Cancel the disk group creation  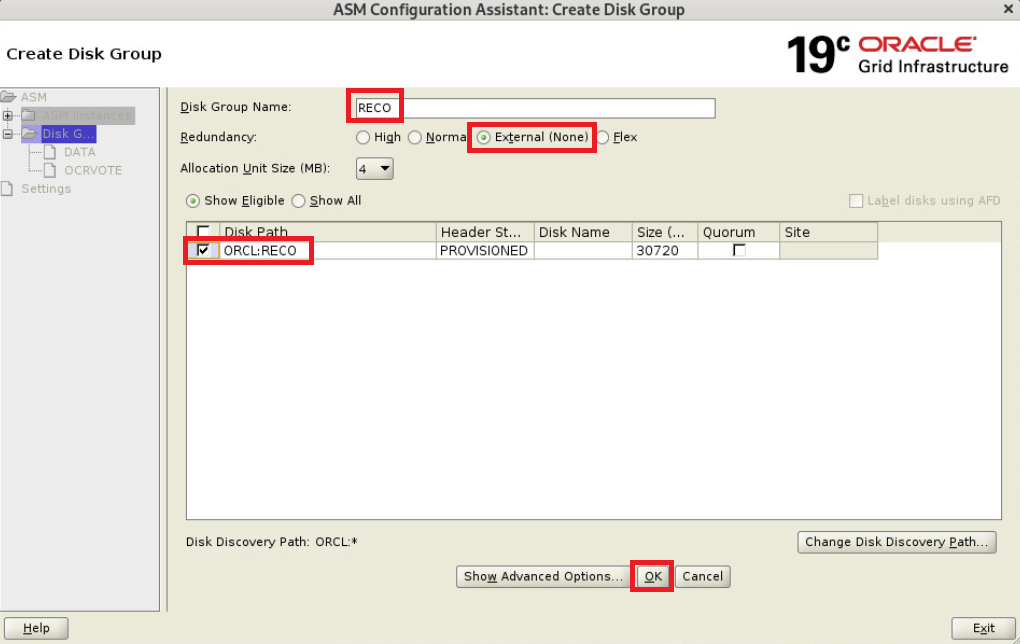click(703, 576)
